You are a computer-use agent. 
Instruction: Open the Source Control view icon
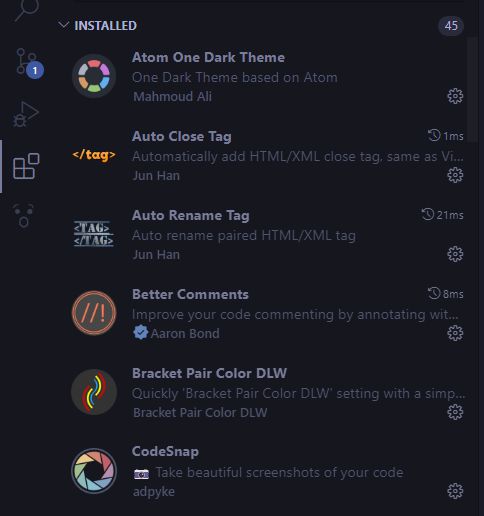pyautogui.click(x=27, y=63)
